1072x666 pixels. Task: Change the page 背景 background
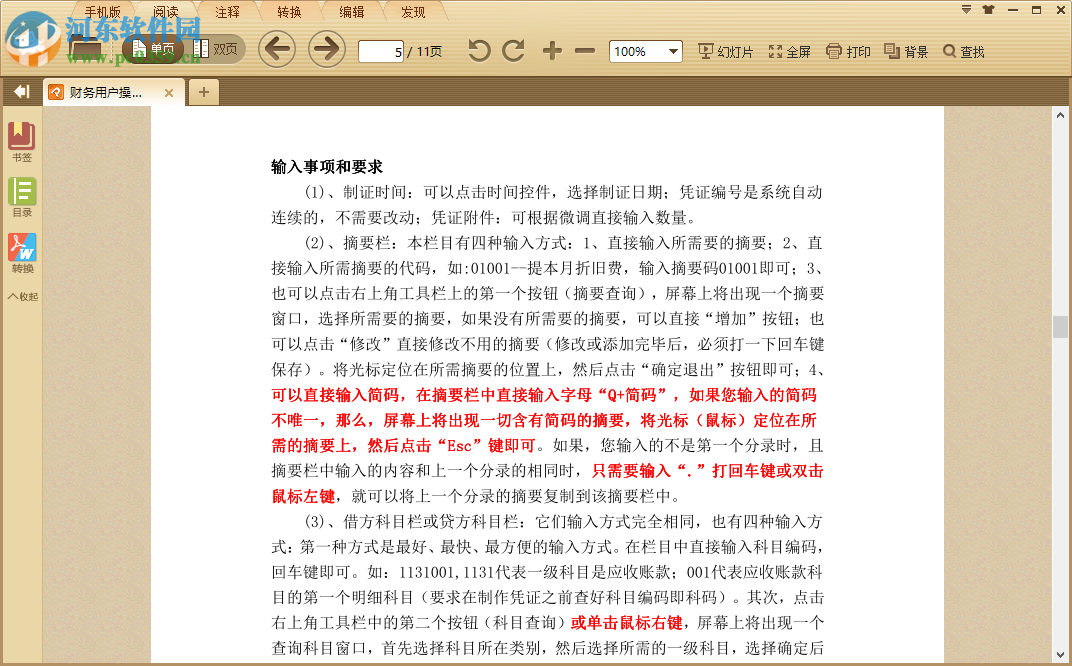pos(905,51)
